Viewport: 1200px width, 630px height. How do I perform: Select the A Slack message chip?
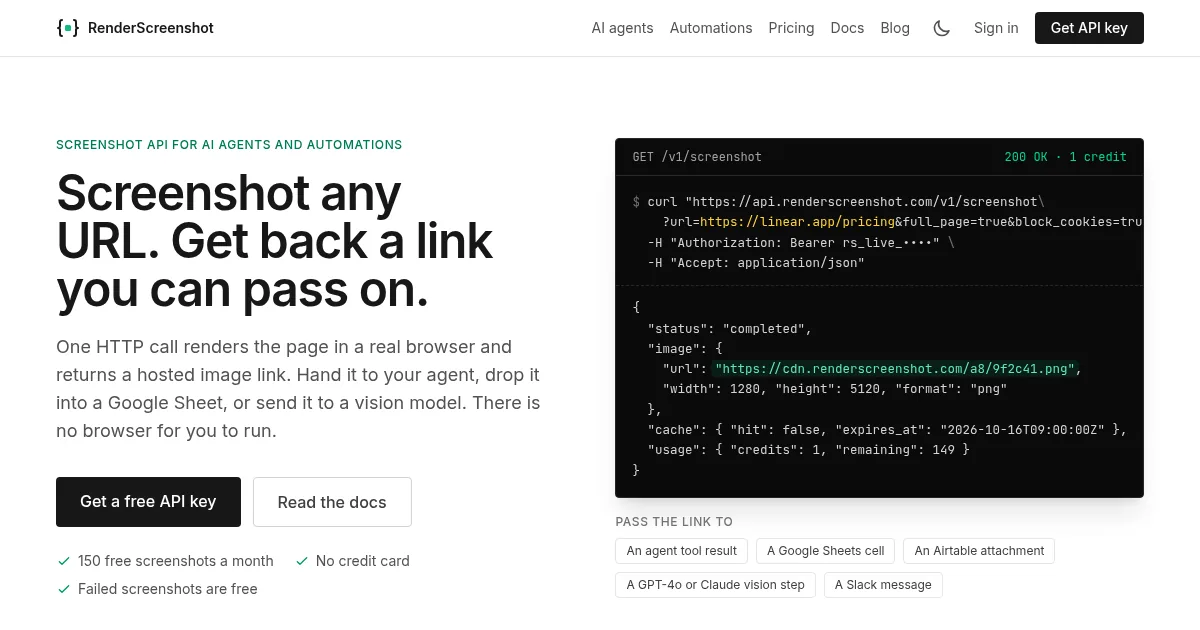pyautogui.click(x=883, y=585)
